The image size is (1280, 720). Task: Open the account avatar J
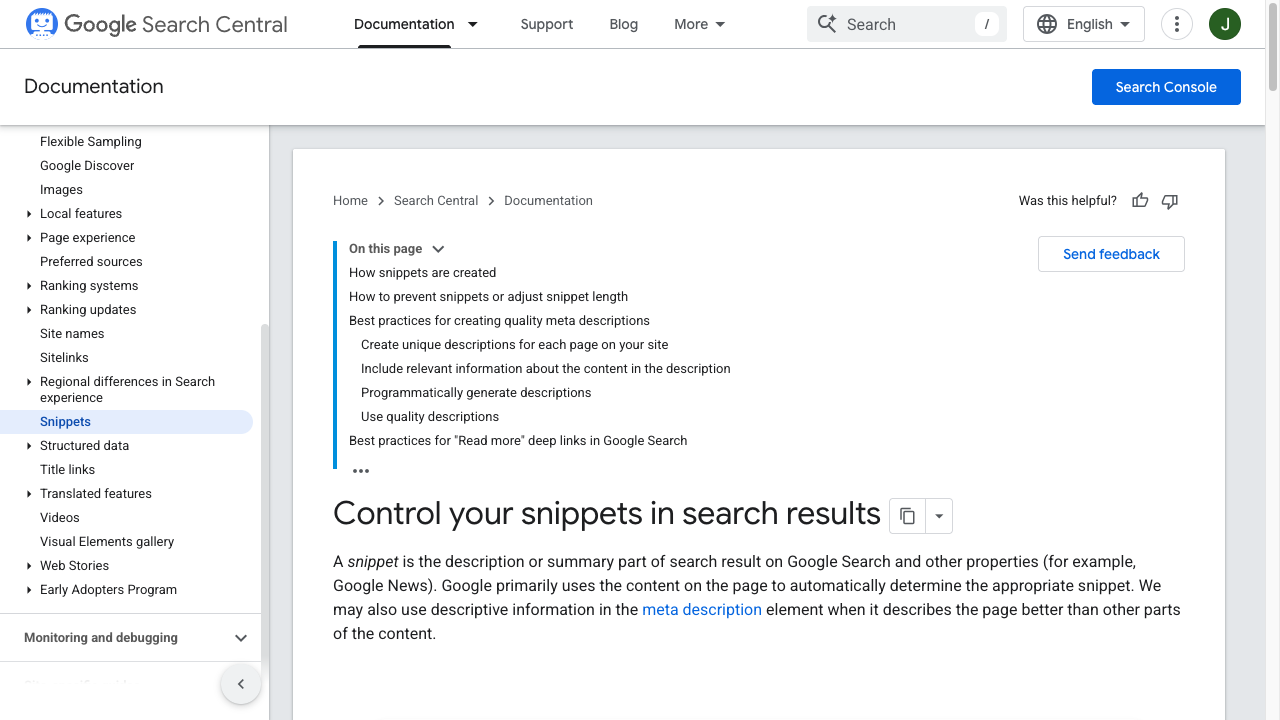(x=1225, y=24)
